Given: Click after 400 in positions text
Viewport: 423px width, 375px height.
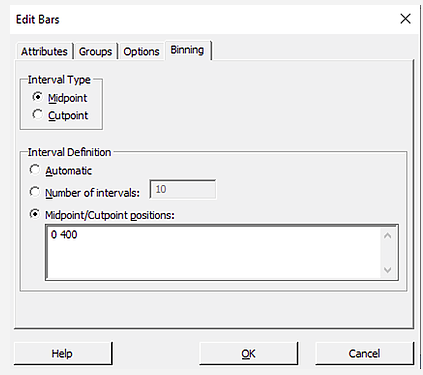Looking at the screenshot, I should (x=79, y=235).
